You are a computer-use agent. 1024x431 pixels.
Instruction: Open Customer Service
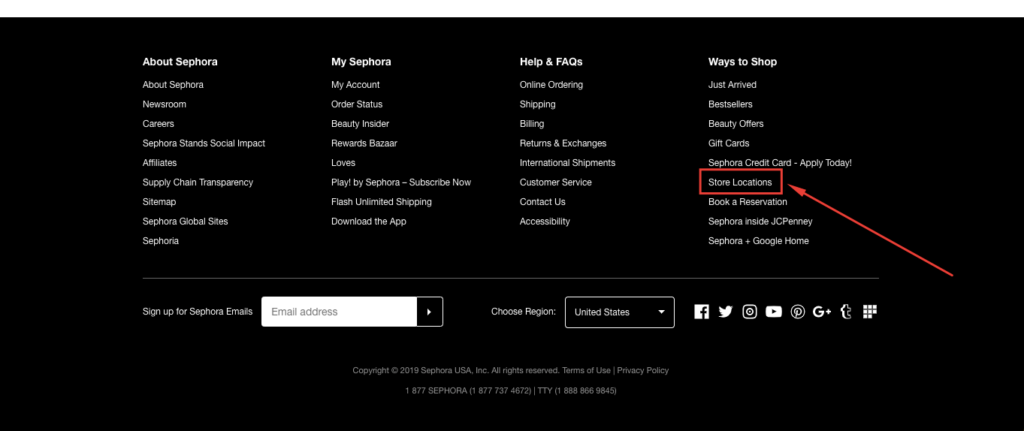click(556, 183)
